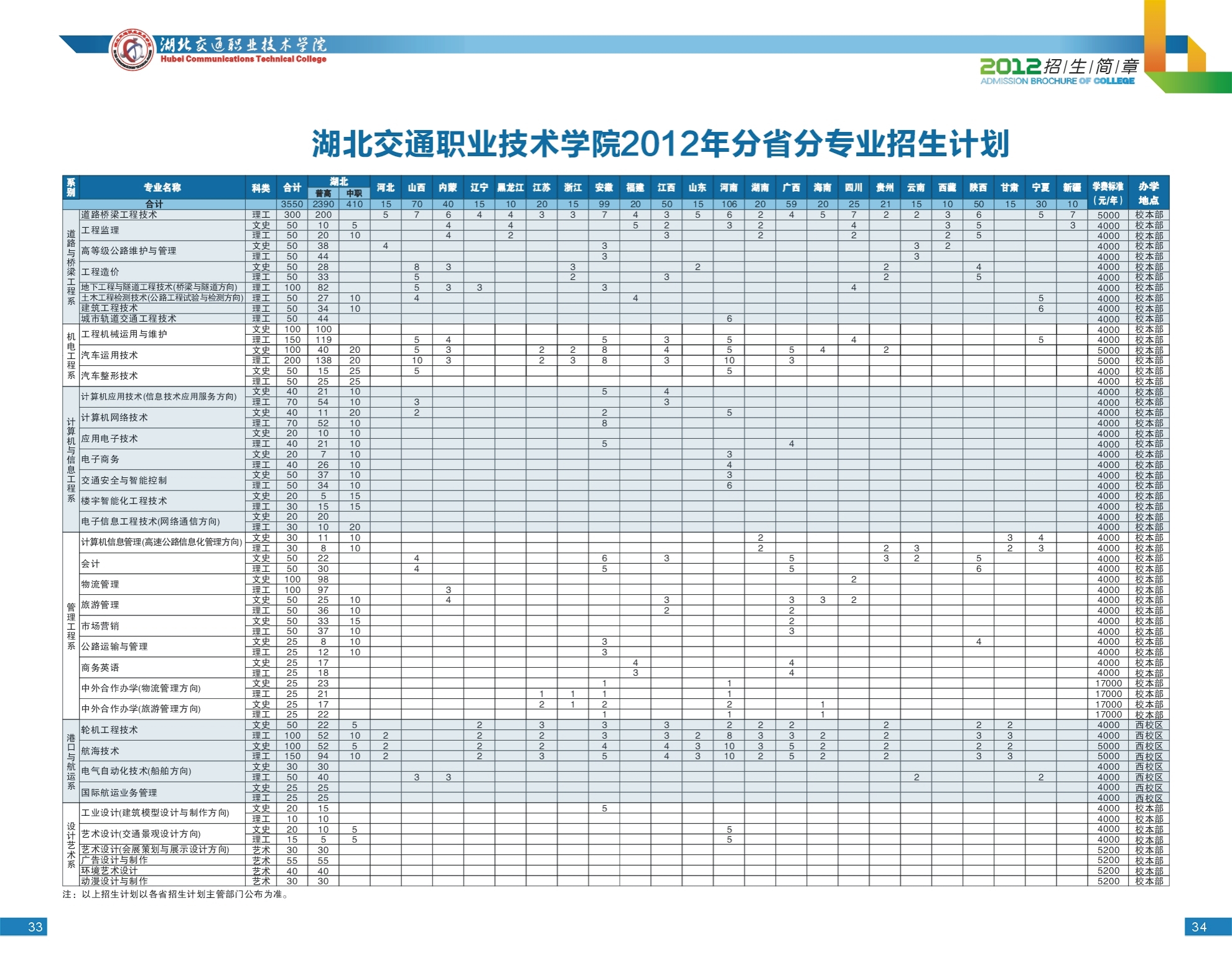Click the major name 工程机械运用与维护
This screenshot has width=1232, height=977.
tap(124, 334)
